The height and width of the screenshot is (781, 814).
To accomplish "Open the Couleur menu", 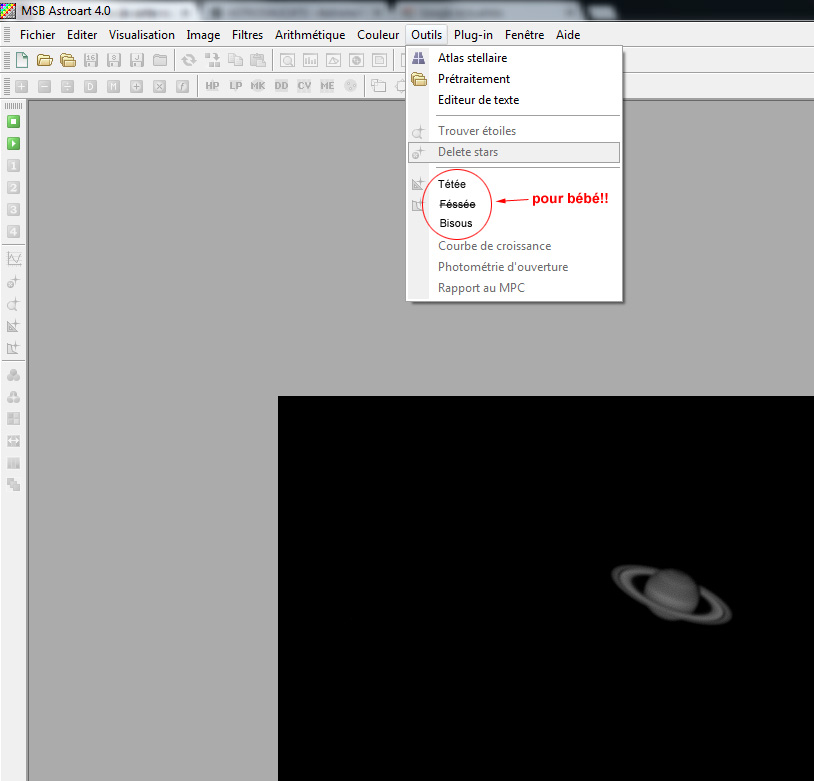I will (378, 34).
